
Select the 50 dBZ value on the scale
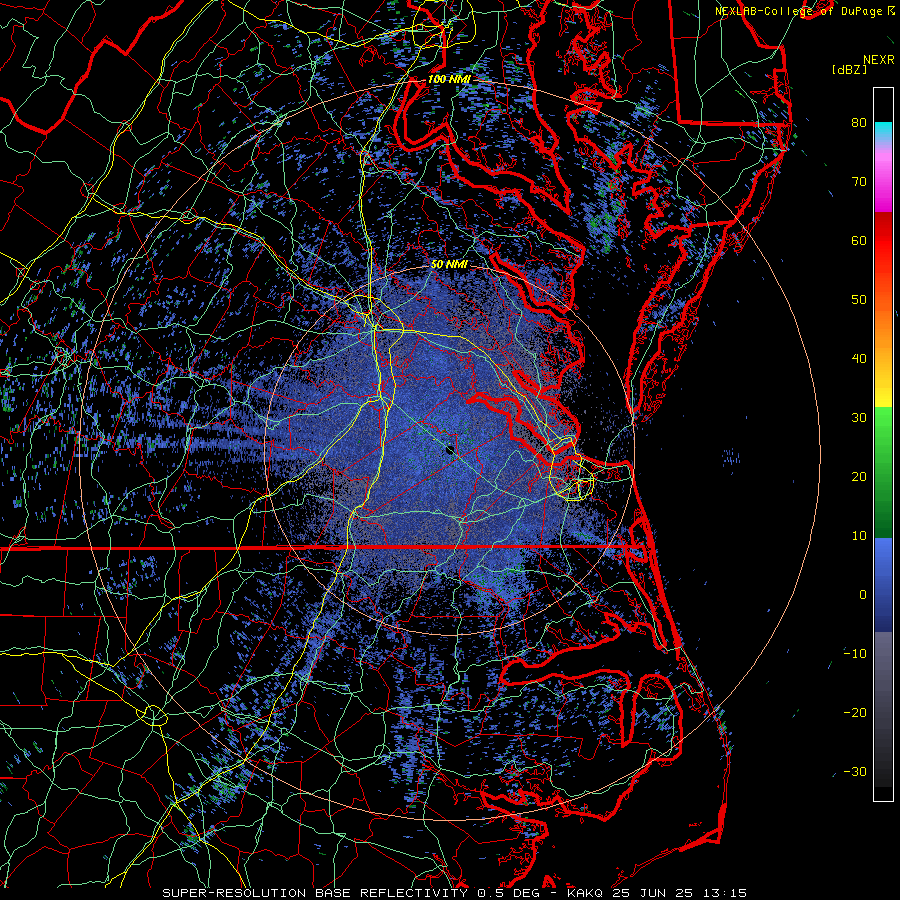[x=859, y=300]
